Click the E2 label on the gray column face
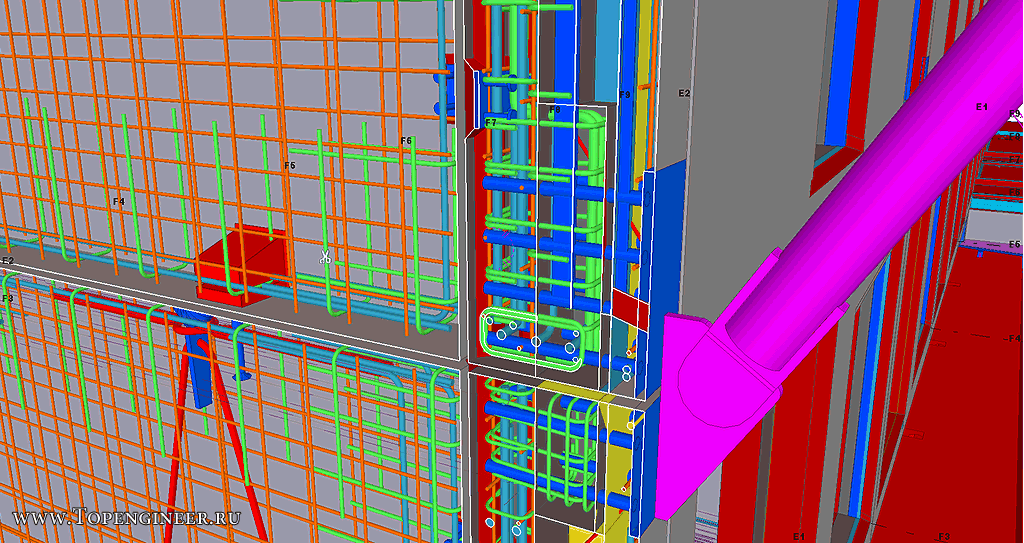1024x543 pixels. tap(684, 93)
